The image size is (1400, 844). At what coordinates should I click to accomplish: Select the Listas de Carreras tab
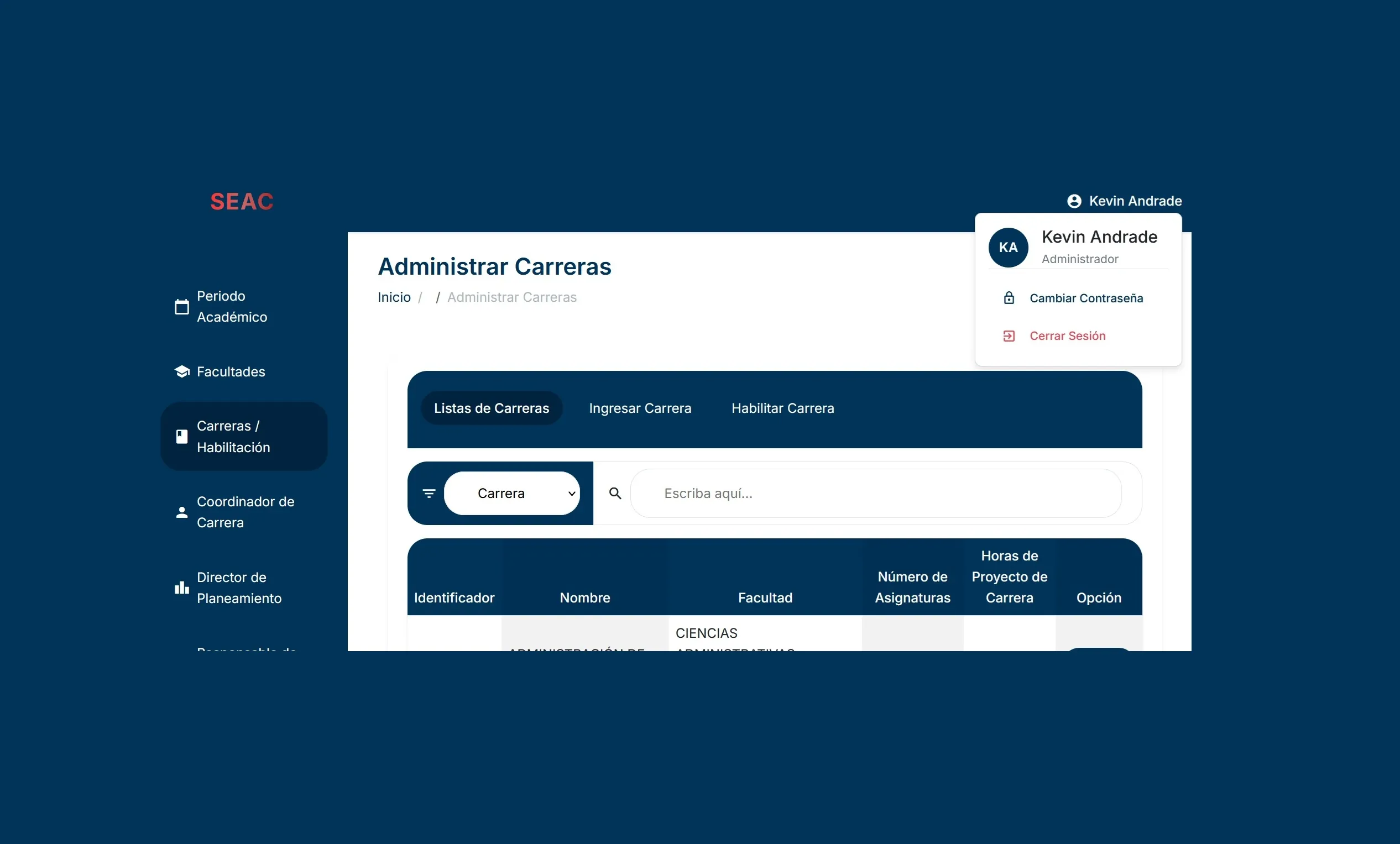point(492,408)
